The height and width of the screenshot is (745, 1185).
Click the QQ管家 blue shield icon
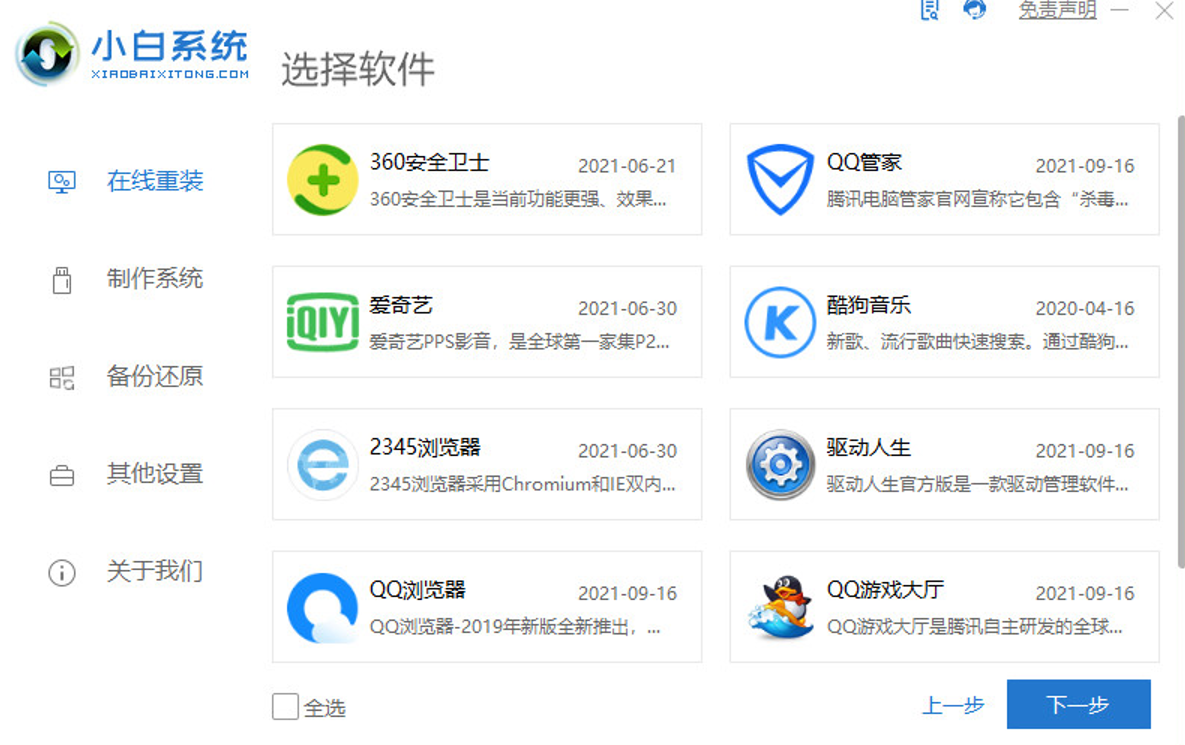pyautogui.click(x=780, y=180)
